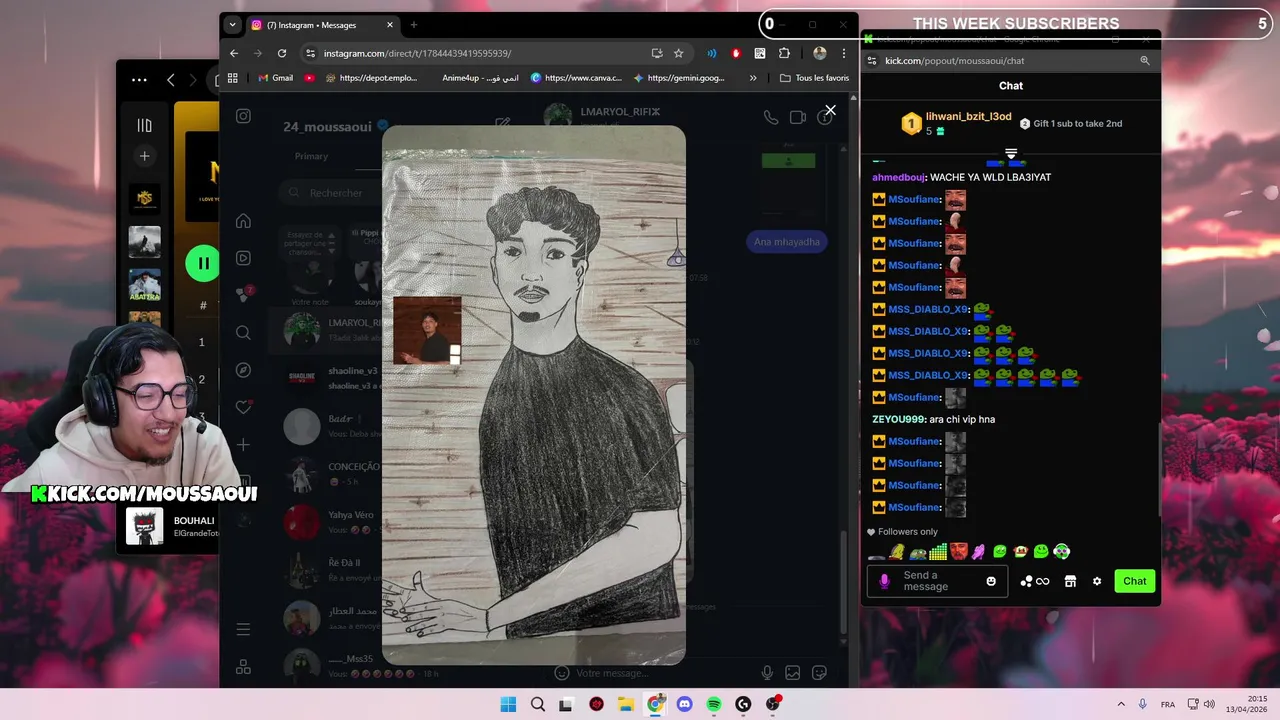Click the green Chat send button
The width and height of the screenshot is (1280, 720).
(1135, 581)
